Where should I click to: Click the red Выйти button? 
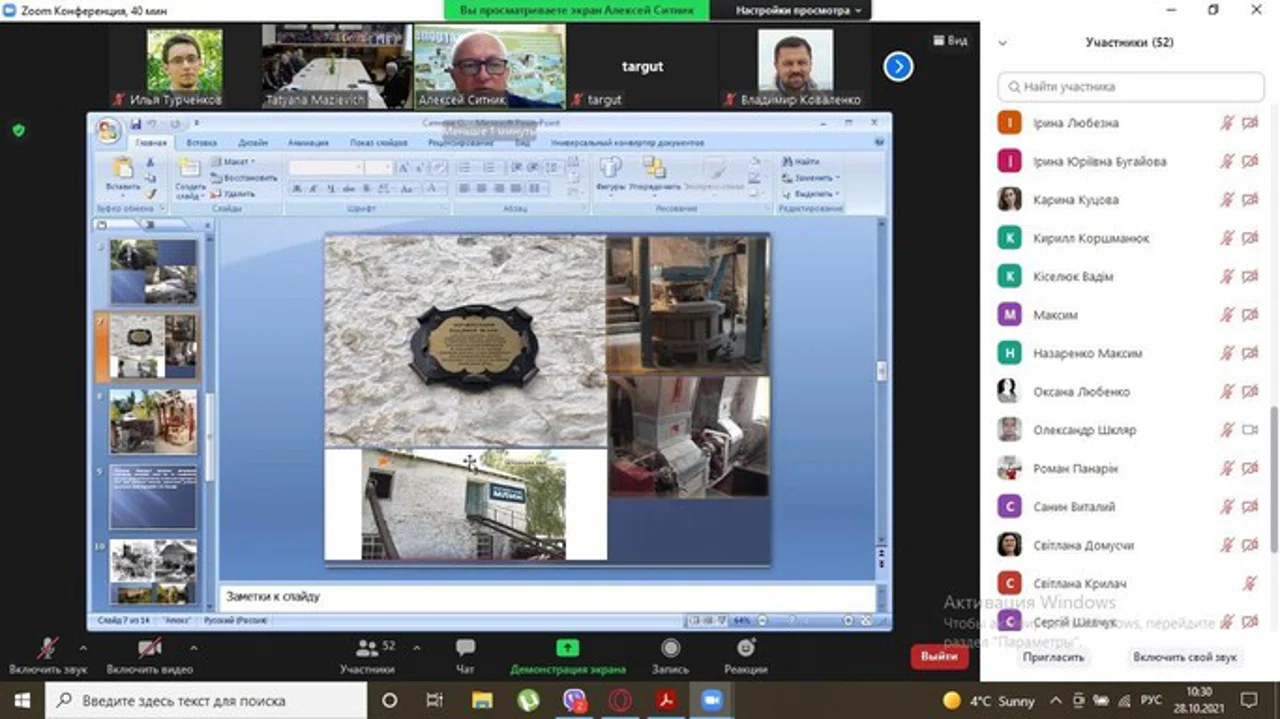click(939, 656)
